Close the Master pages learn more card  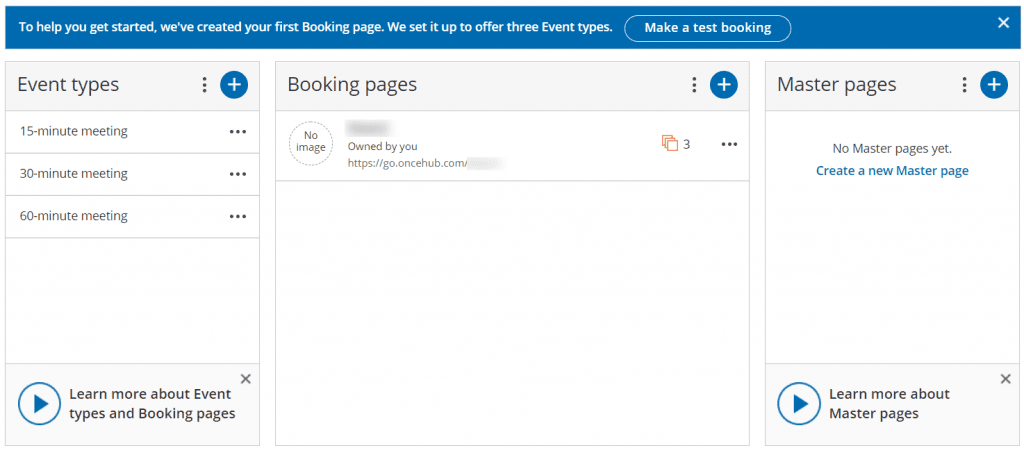point(1006,378)
